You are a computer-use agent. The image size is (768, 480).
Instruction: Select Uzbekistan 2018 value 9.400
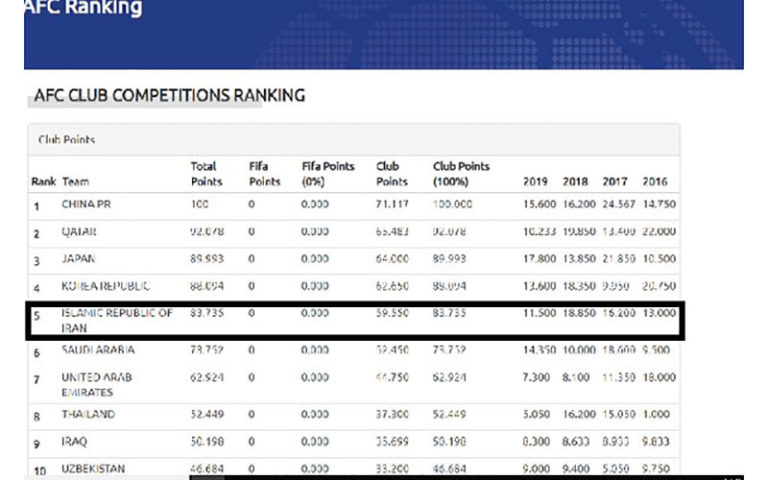(x=576, y=469)
